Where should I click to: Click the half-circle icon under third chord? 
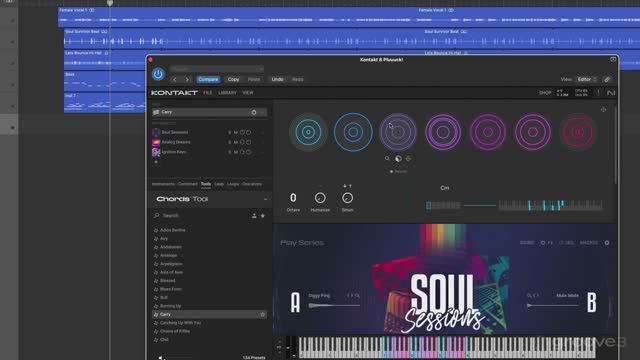[398, 159]
